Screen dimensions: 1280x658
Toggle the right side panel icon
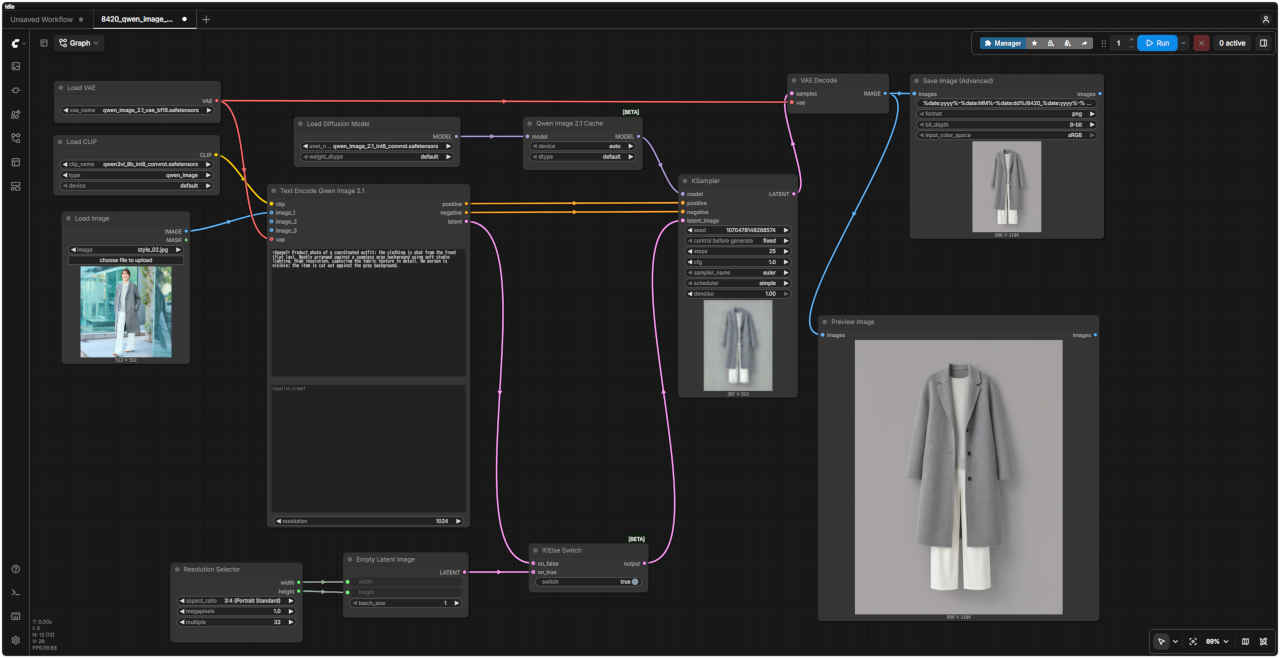1263,43
